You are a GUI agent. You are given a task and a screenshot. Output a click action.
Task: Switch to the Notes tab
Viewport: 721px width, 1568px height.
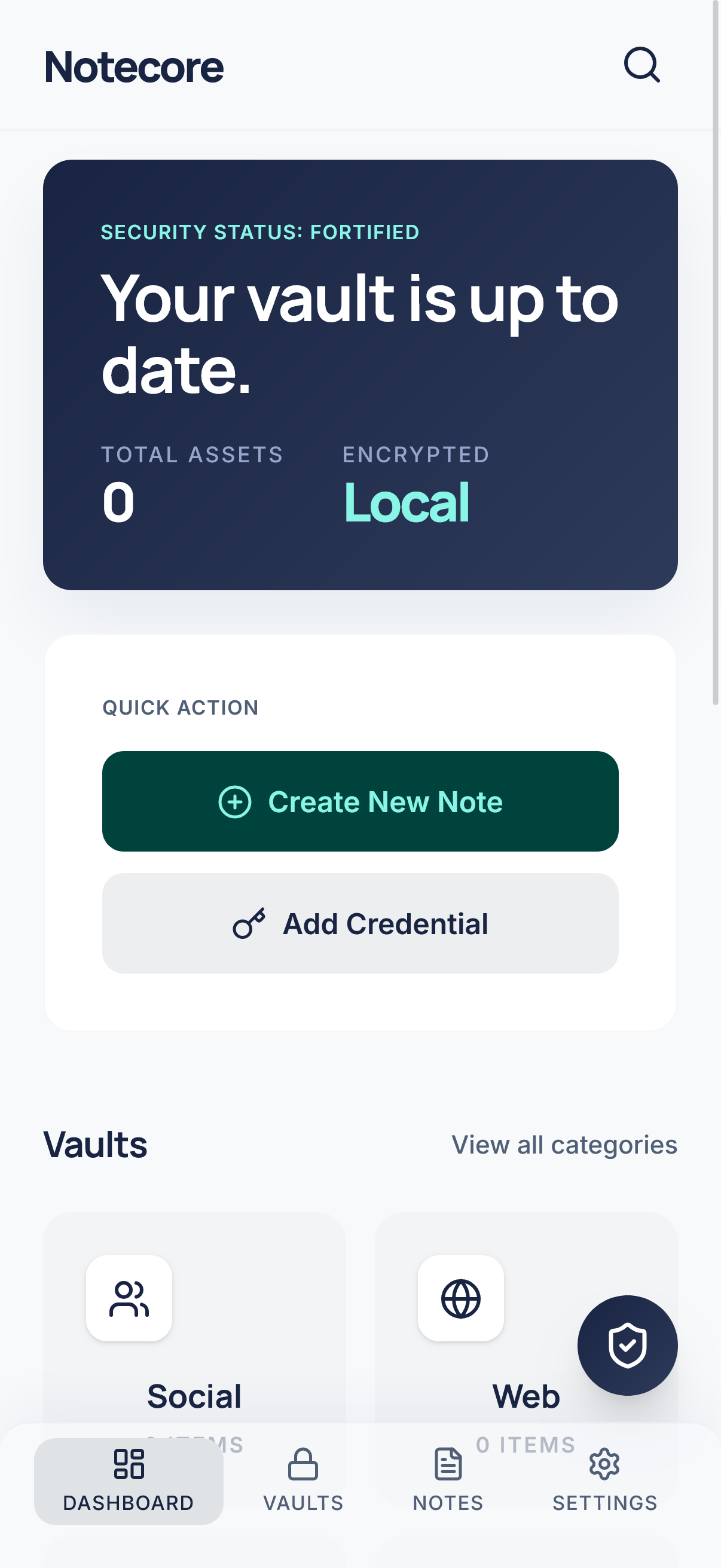[x=448, y=1480]
